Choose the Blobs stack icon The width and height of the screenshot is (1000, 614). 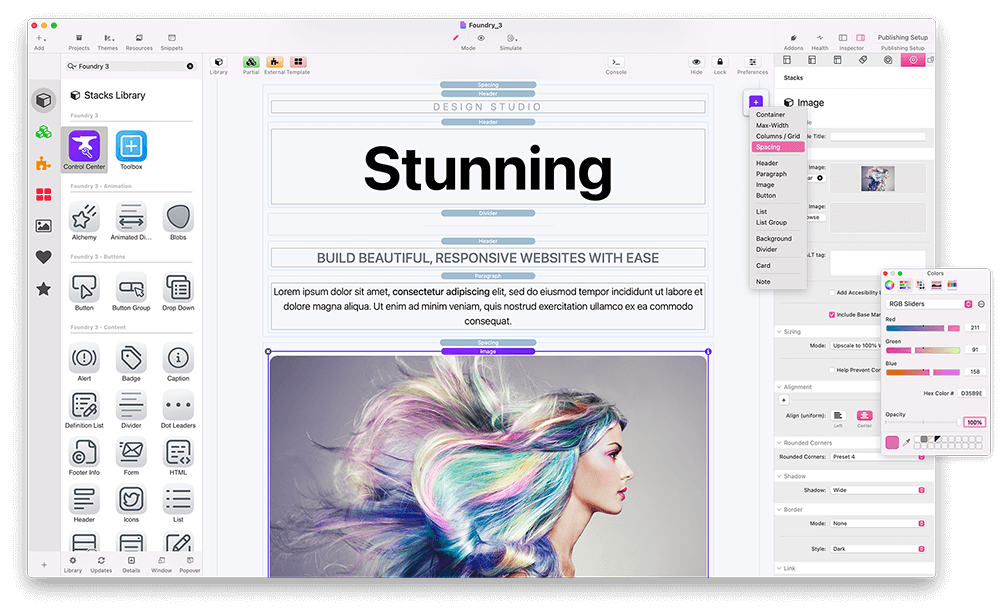click(x=178, y=221)
